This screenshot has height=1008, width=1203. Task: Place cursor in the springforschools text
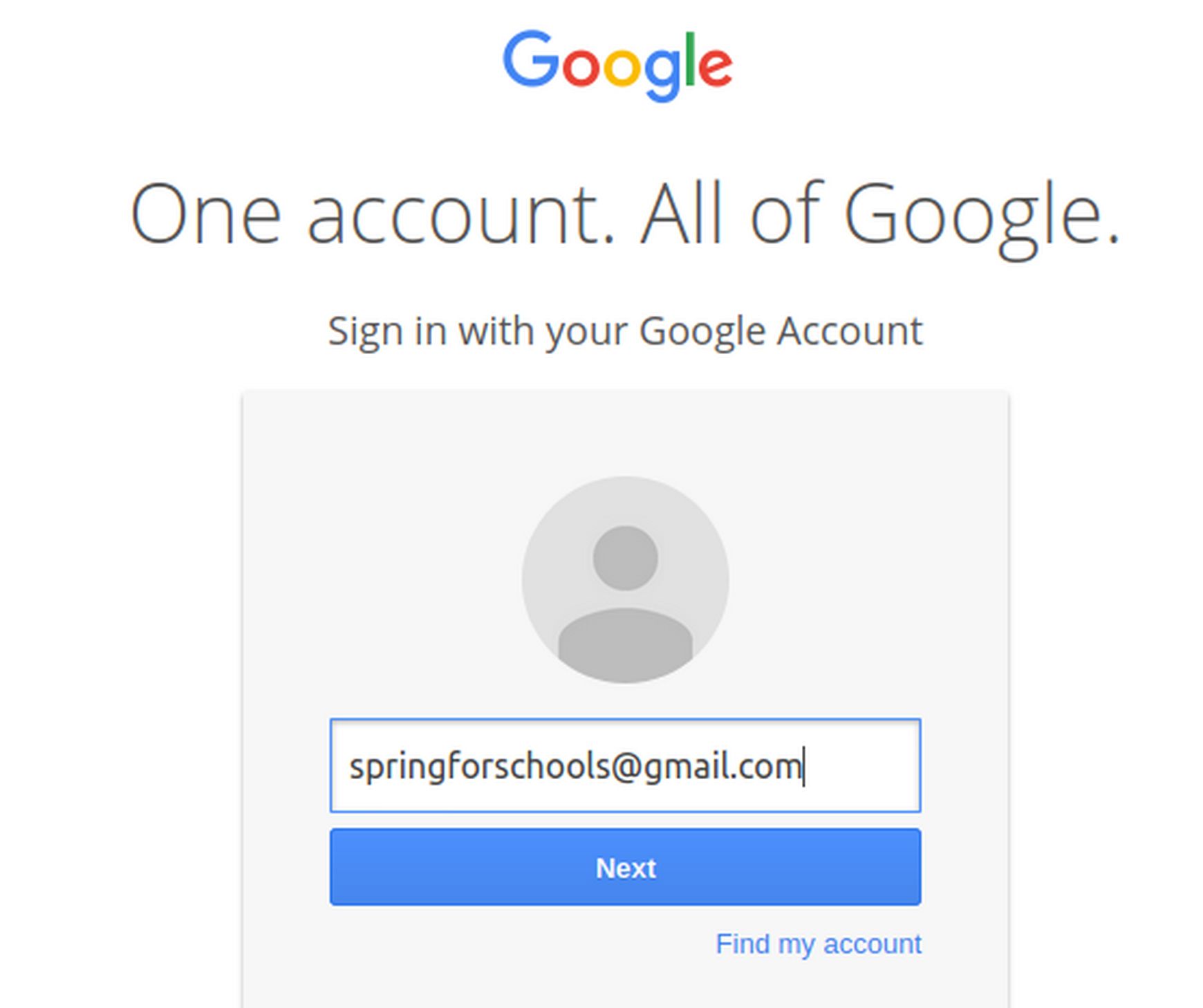click(480, 767)
